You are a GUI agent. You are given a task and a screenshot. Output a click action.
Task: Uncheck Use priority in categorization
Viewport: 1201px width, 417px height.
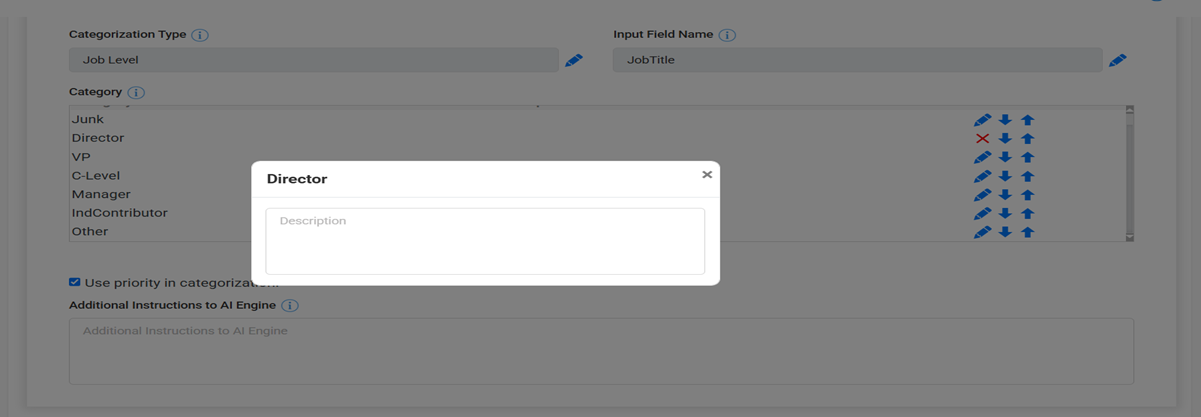(x=75, y=283)
